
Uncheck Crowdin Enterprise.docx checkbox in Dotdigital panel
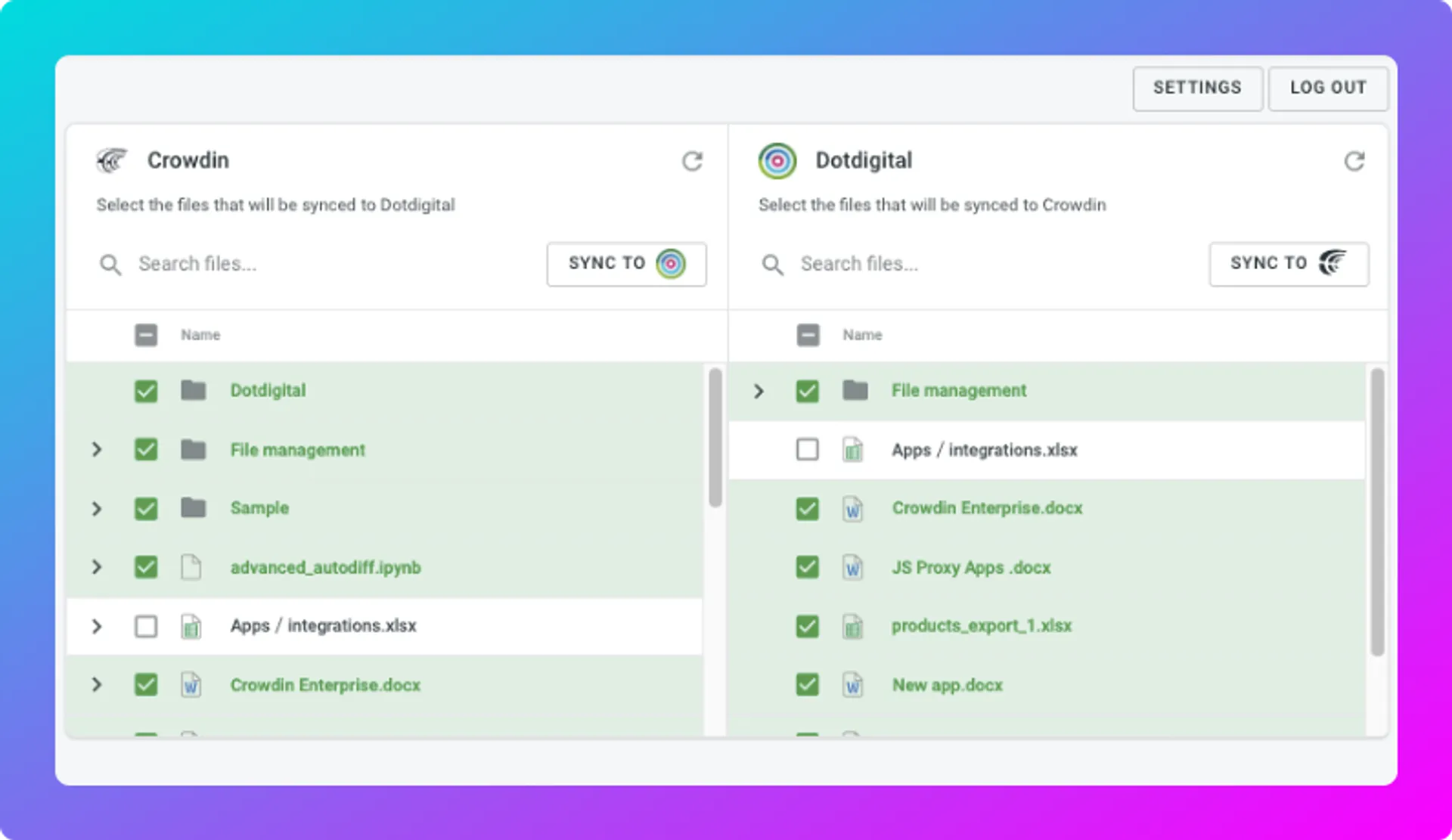[808, 508]
